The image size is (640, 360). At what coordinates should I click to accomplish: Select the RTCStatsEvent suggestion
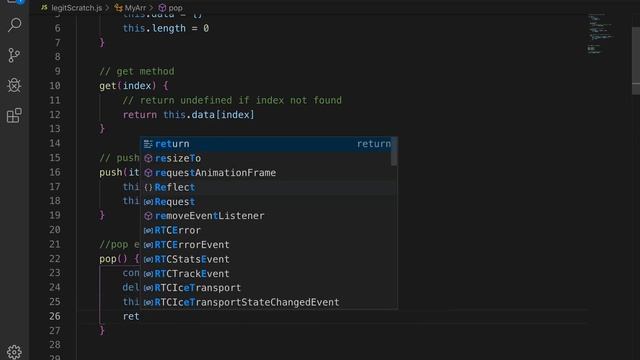coord(269,259)
